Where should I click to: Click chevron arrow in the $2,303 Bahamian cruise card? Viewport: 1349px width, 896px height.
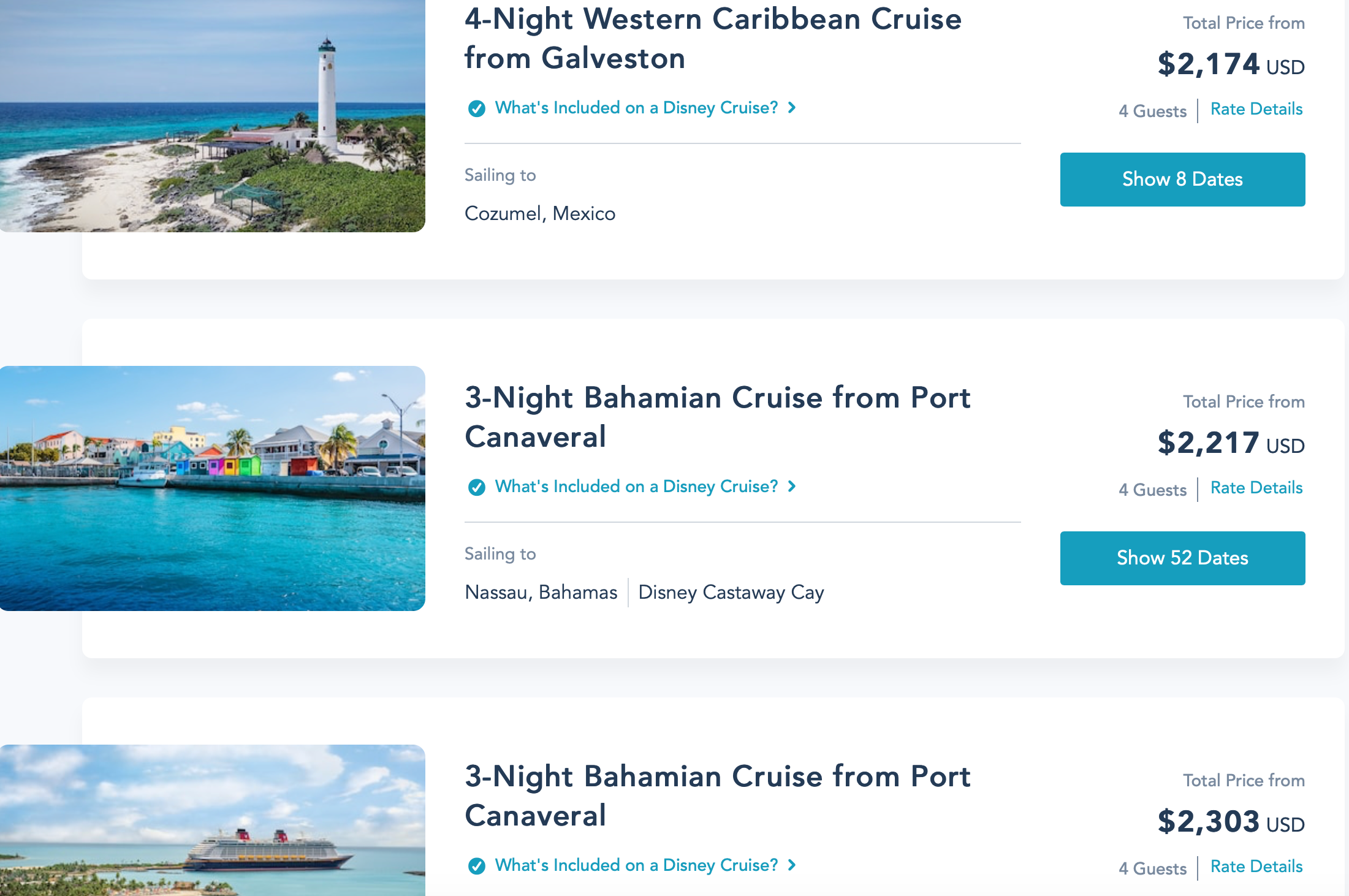(792, 865)
